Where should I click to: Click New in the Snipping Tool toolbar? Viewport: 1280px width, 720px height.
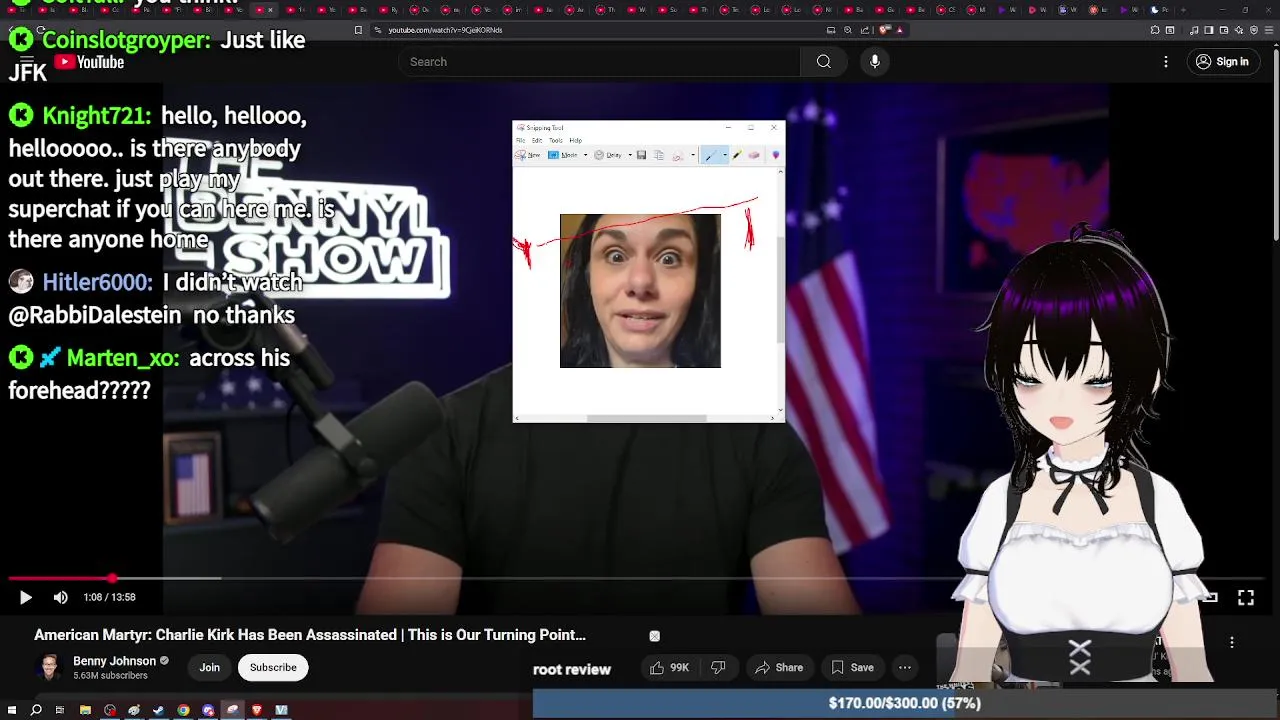click(527, 155)
